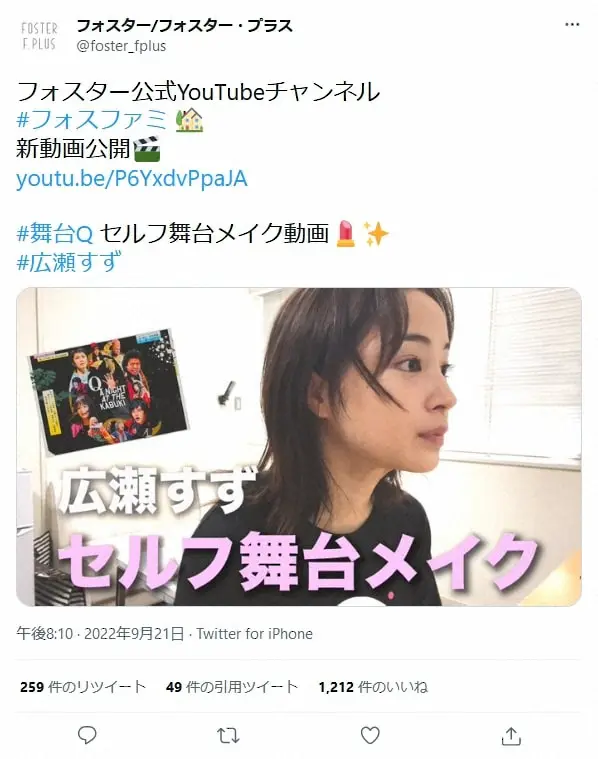
Task: Like the tweet with heart icon
Action: [370, 735]
